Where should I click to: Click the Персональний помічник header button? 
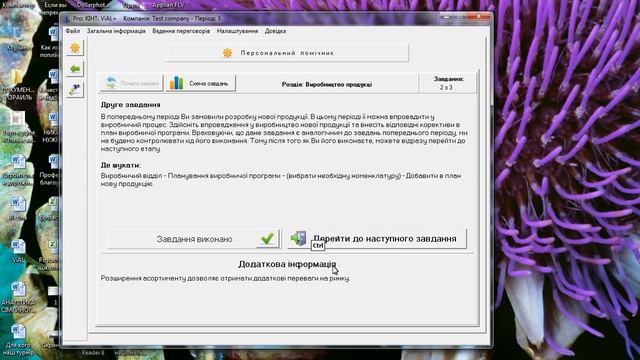point(287,53)
